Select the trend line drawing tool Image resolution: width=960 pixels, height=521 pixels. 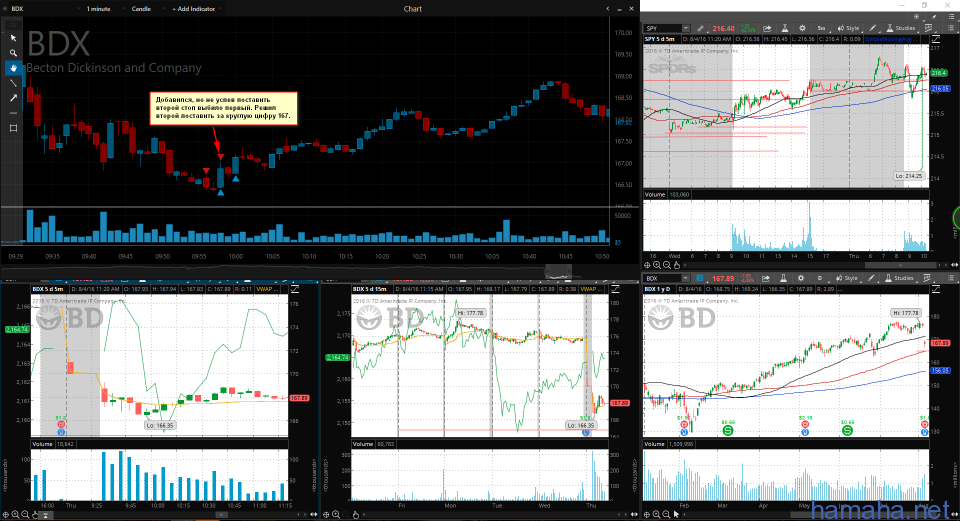pos(13,83)
